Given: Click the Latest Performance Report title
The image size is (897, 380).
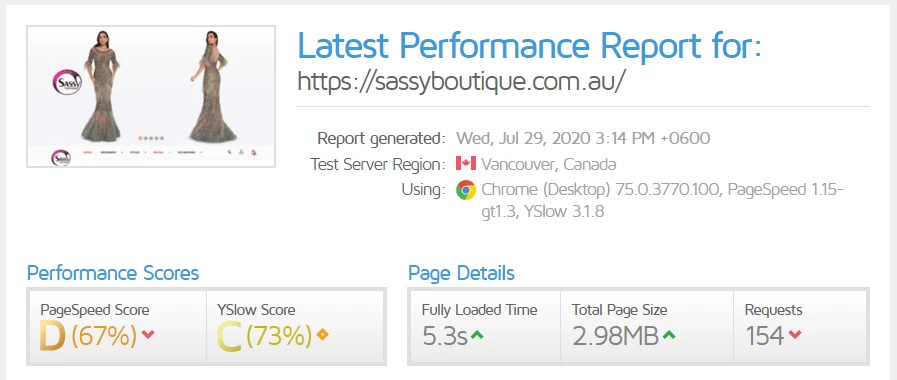Looking at the screenshot, I should [530, 46].
